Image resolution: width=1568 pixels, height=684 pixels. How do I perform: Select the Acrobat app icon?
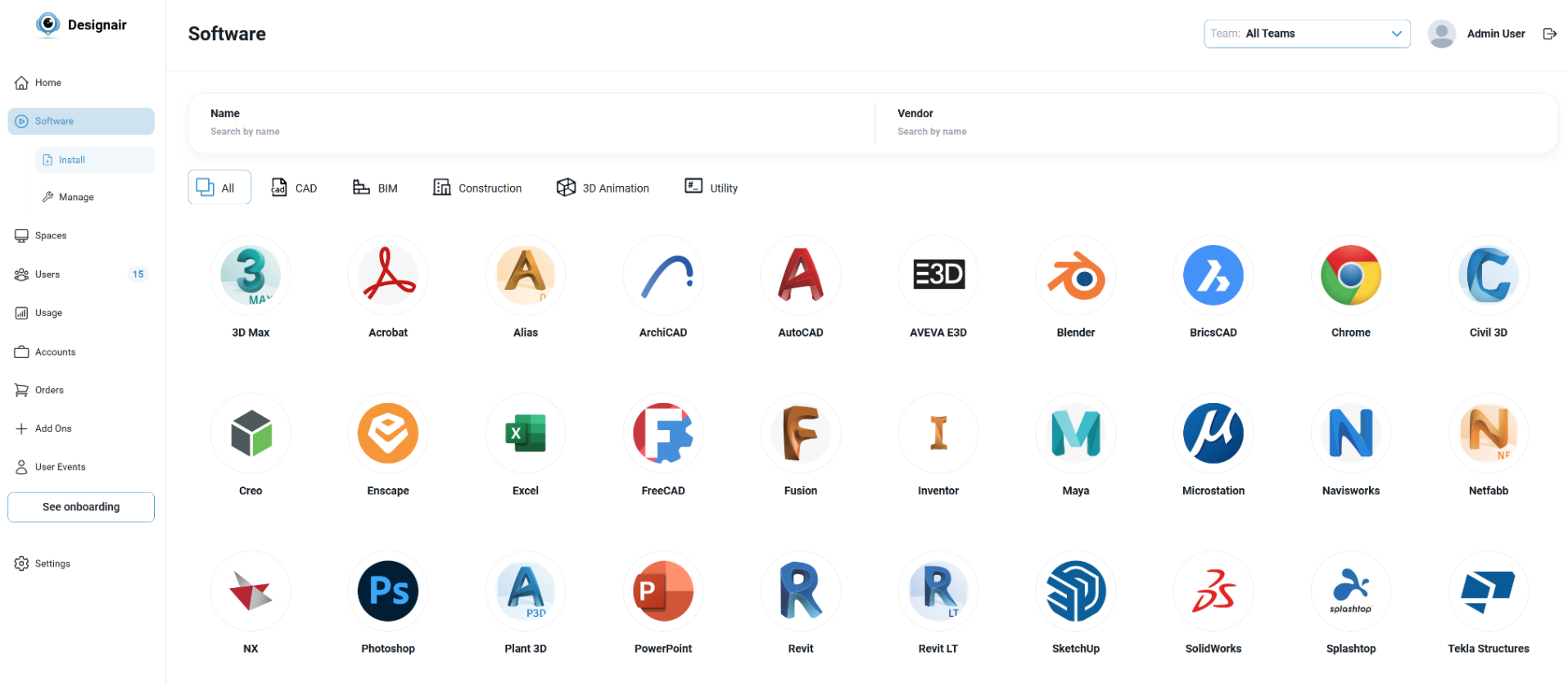tap(388, 275)
